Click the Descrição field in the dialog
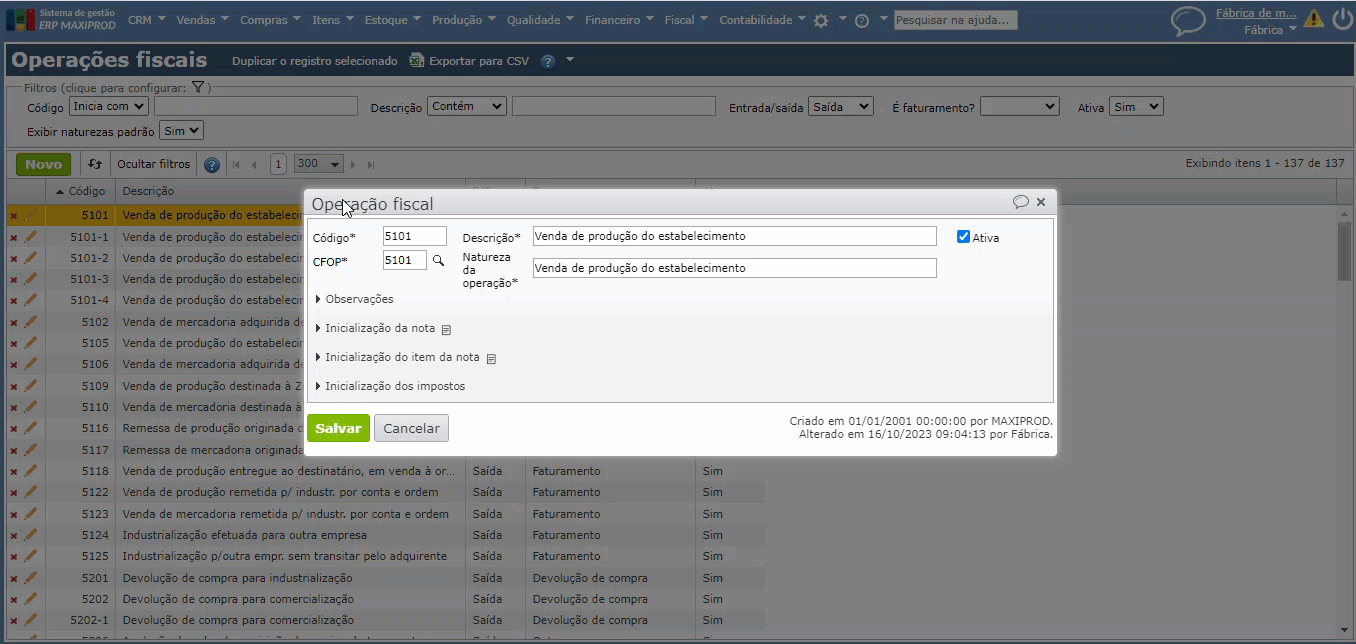This screenshot has width=1356, height=644. click(734, 236)
